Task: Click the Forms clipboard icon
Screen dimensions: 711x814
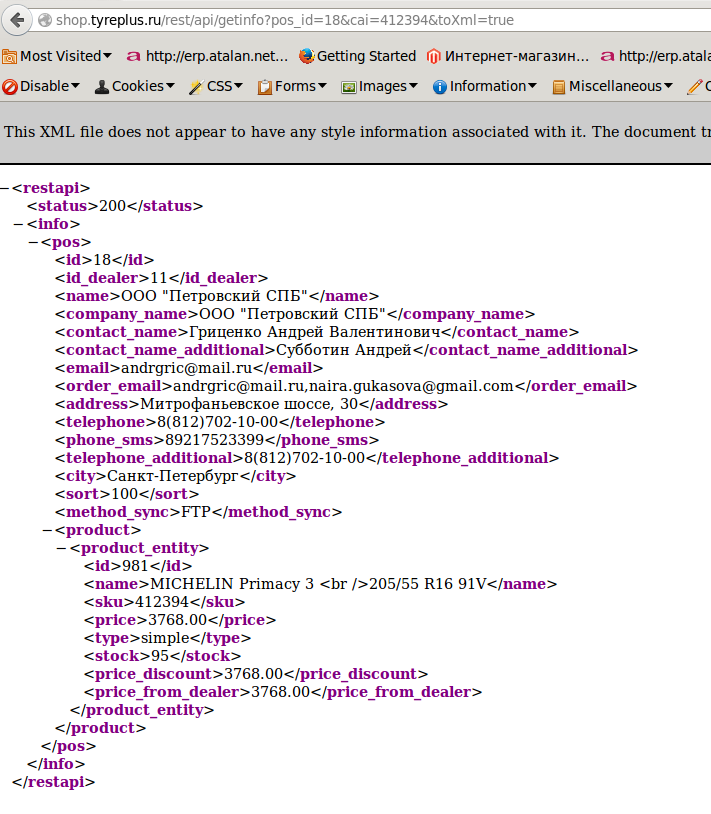Action: click(x=265, y=87)
